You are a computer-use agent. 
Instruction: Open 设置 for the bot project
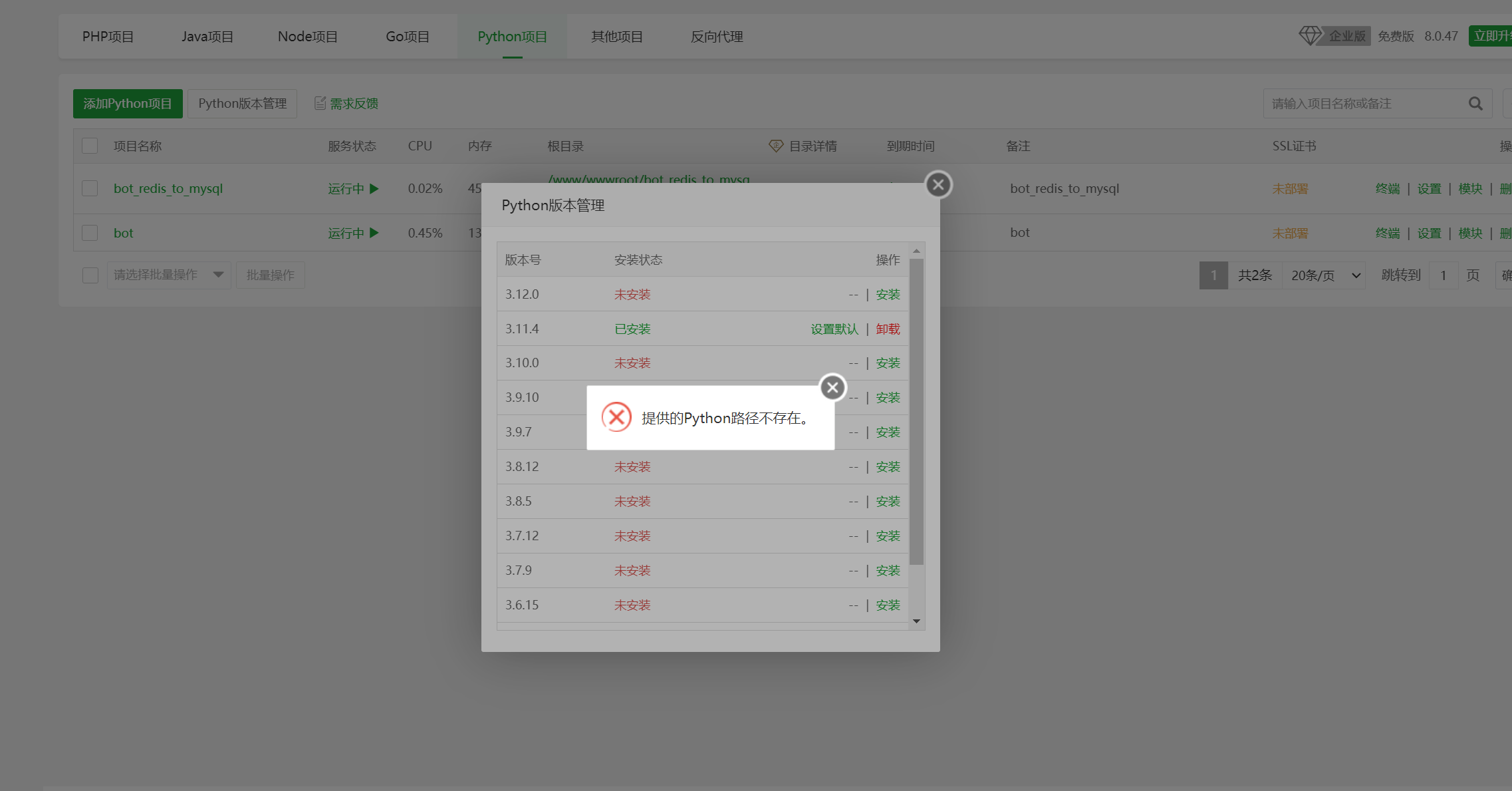point(1430,233)
